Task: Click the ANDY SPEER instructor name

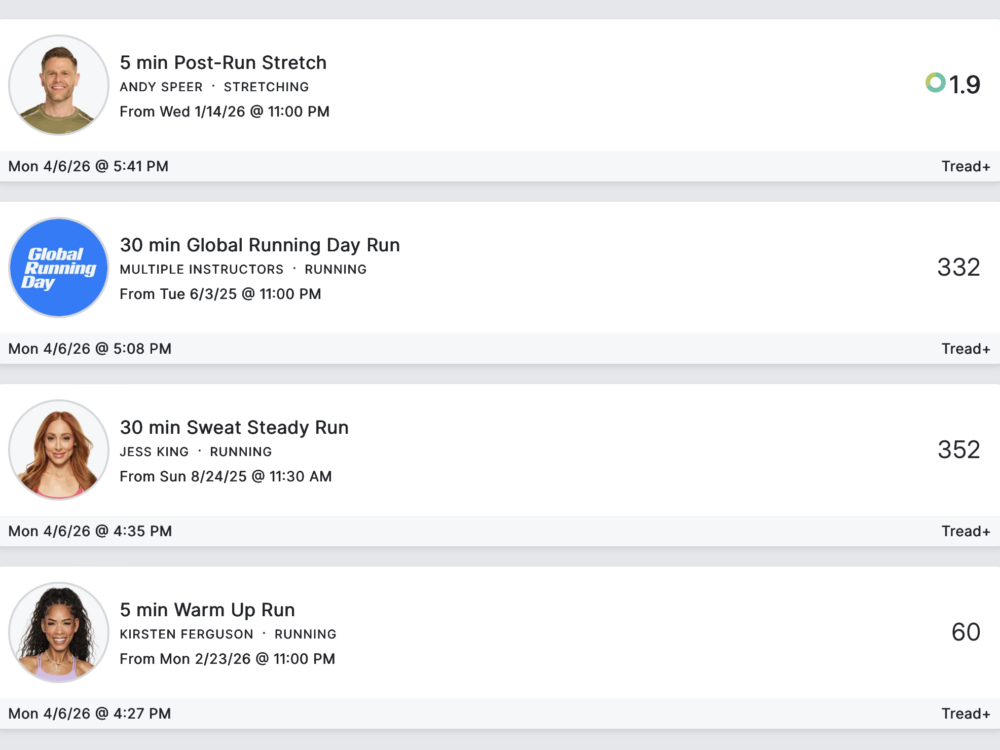Action: click(161, 87)
